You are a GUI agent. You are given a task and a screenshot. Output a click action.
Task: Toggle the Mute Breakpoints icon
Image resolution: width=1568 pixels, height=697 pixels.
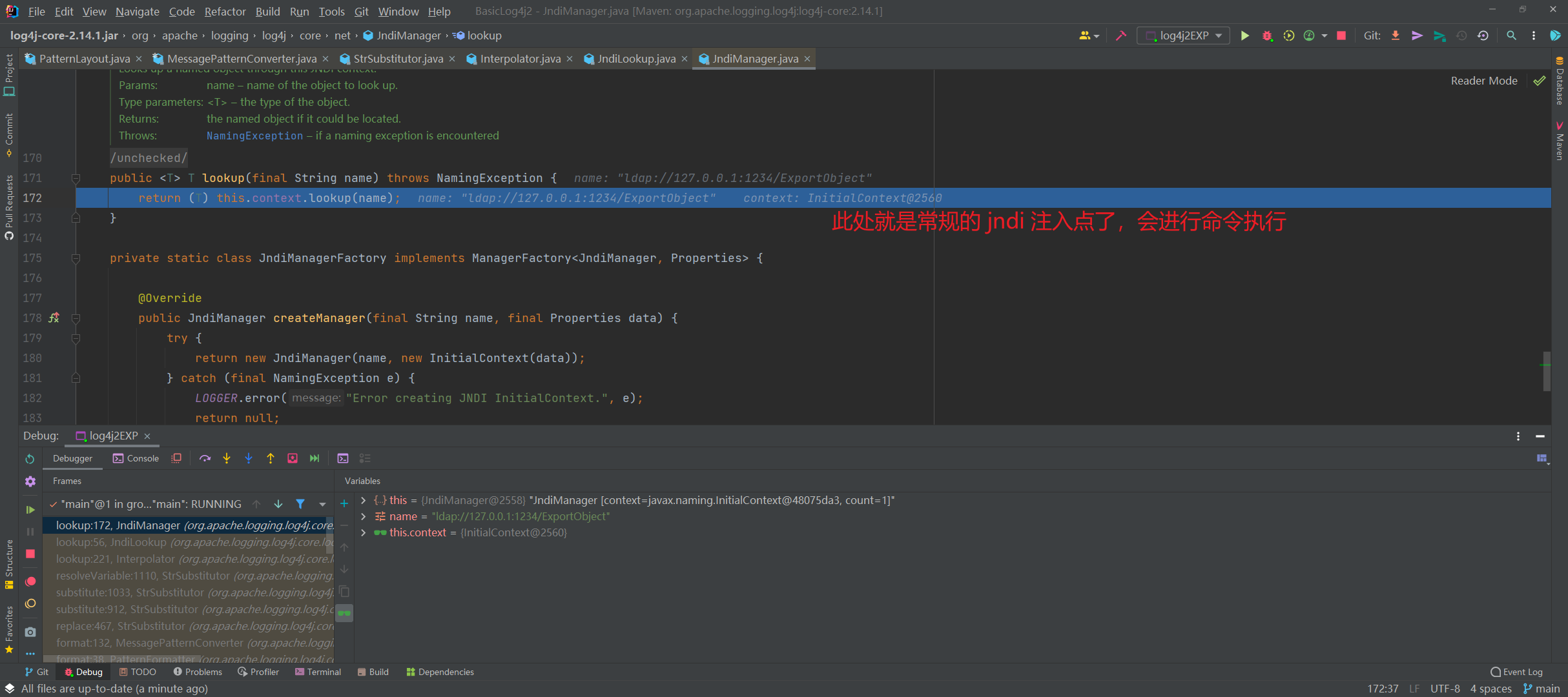coord(30,603)
